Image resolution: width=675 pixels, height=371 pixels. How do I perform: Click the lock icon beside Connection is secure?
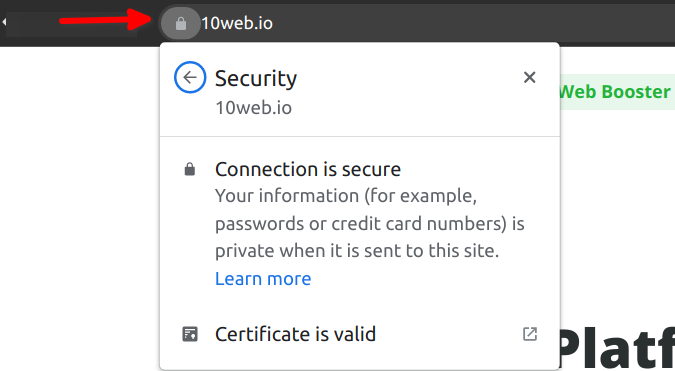(x=190, y=170)
